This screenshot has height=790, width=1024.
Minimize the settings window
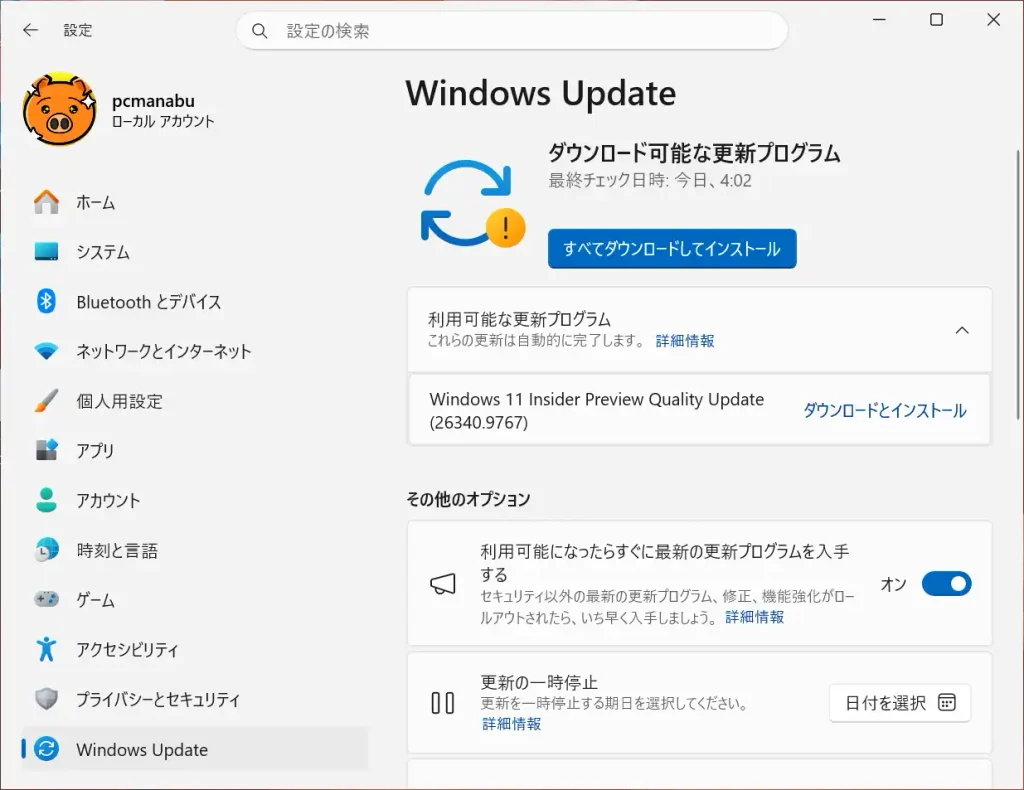pyautogui.click(x=880, y=20)
